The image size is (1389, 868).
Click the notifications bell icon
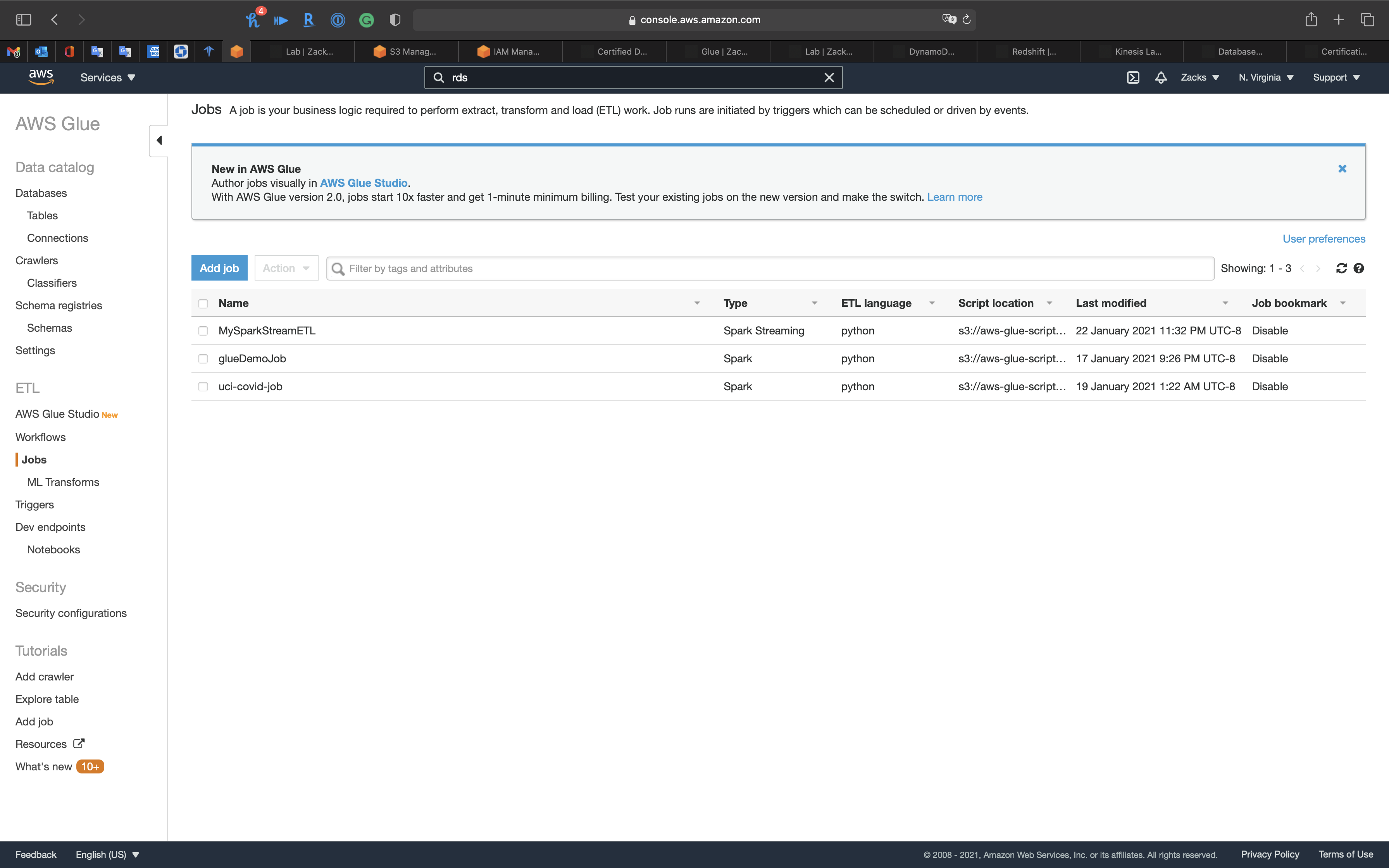click(1161, 77)
